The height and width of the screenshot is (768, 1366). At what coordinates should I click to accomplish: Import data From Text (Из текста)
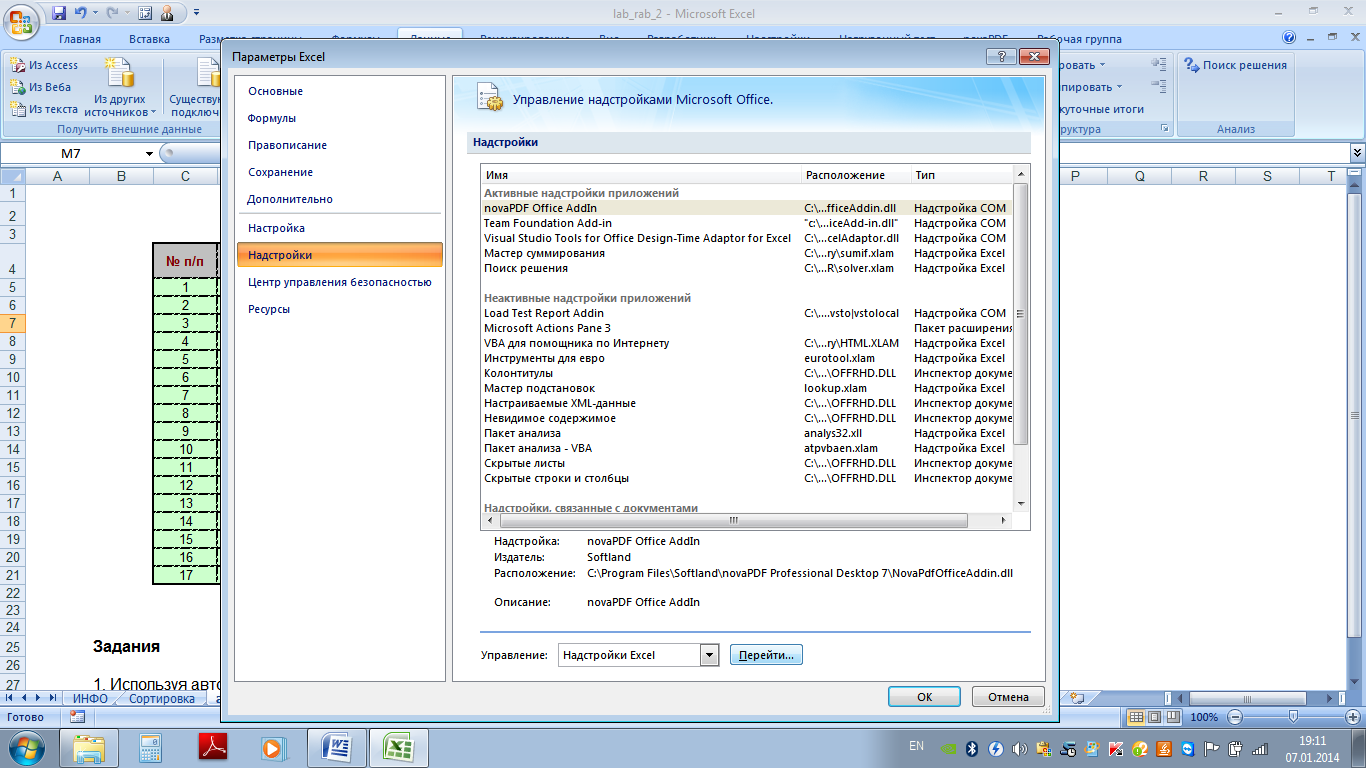(44, 109)
